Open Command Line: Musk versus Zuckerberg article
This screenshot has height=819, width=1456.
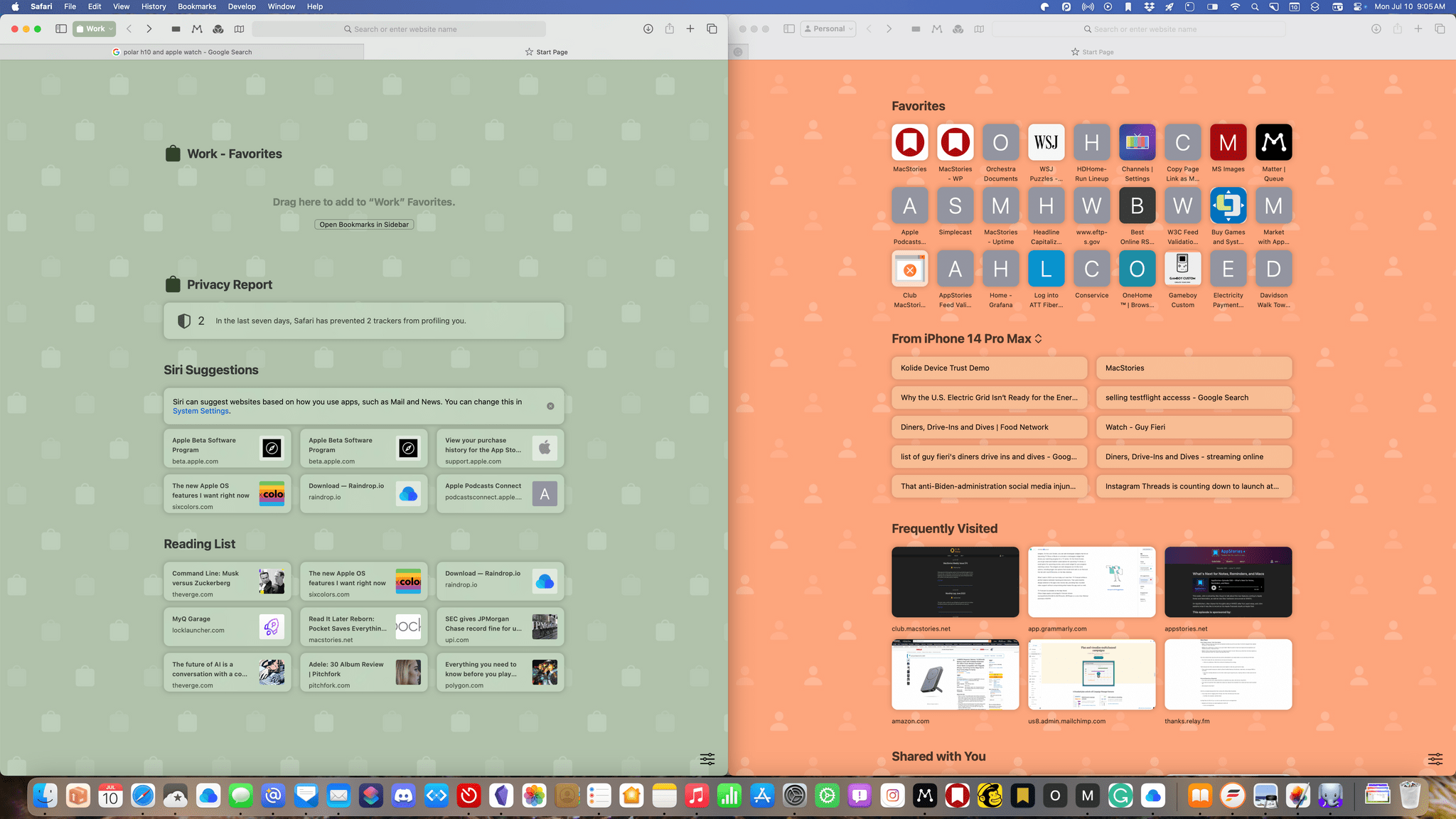point(227,582)
